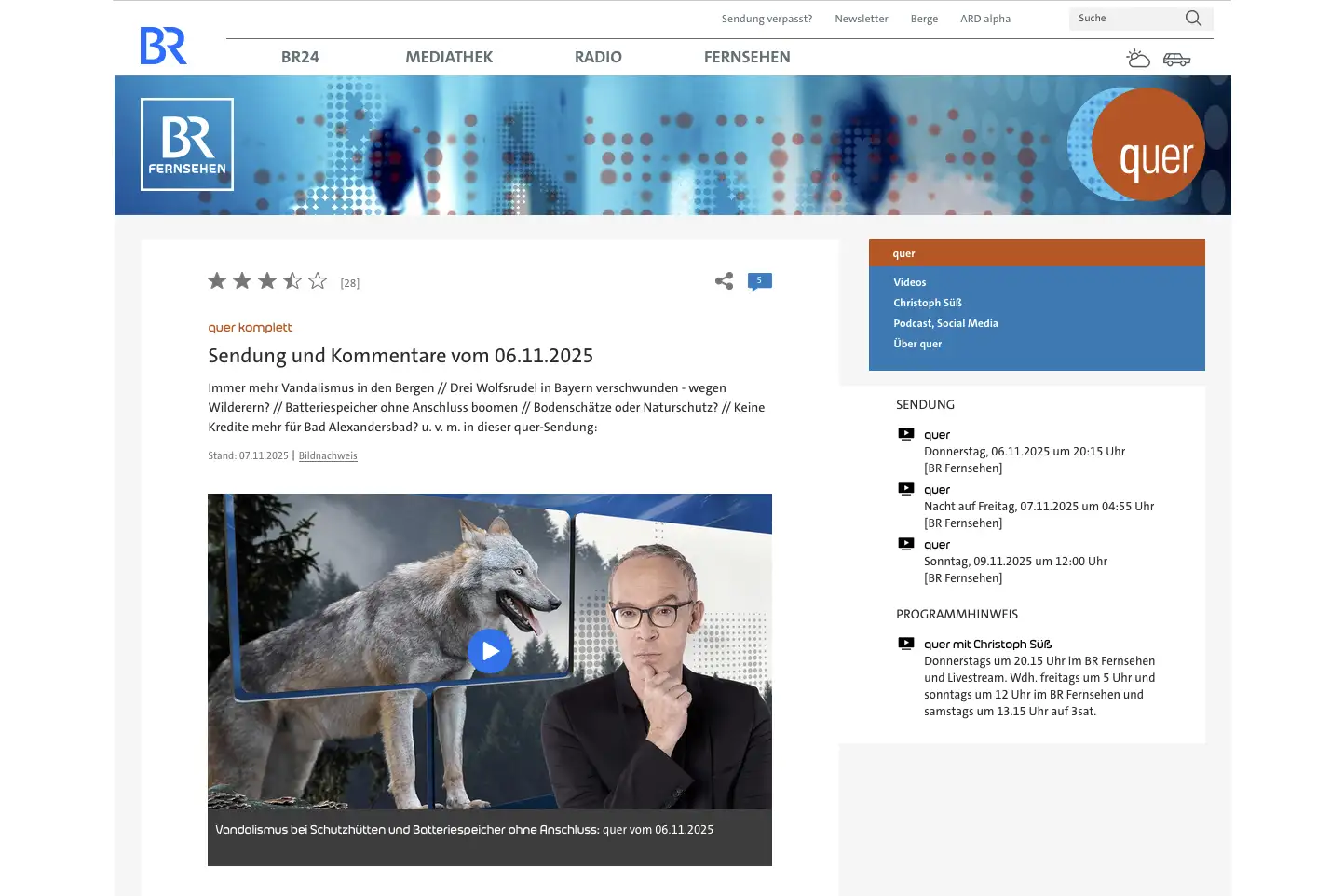
Task: Give a one-star rating
Action: coord(217,280)
